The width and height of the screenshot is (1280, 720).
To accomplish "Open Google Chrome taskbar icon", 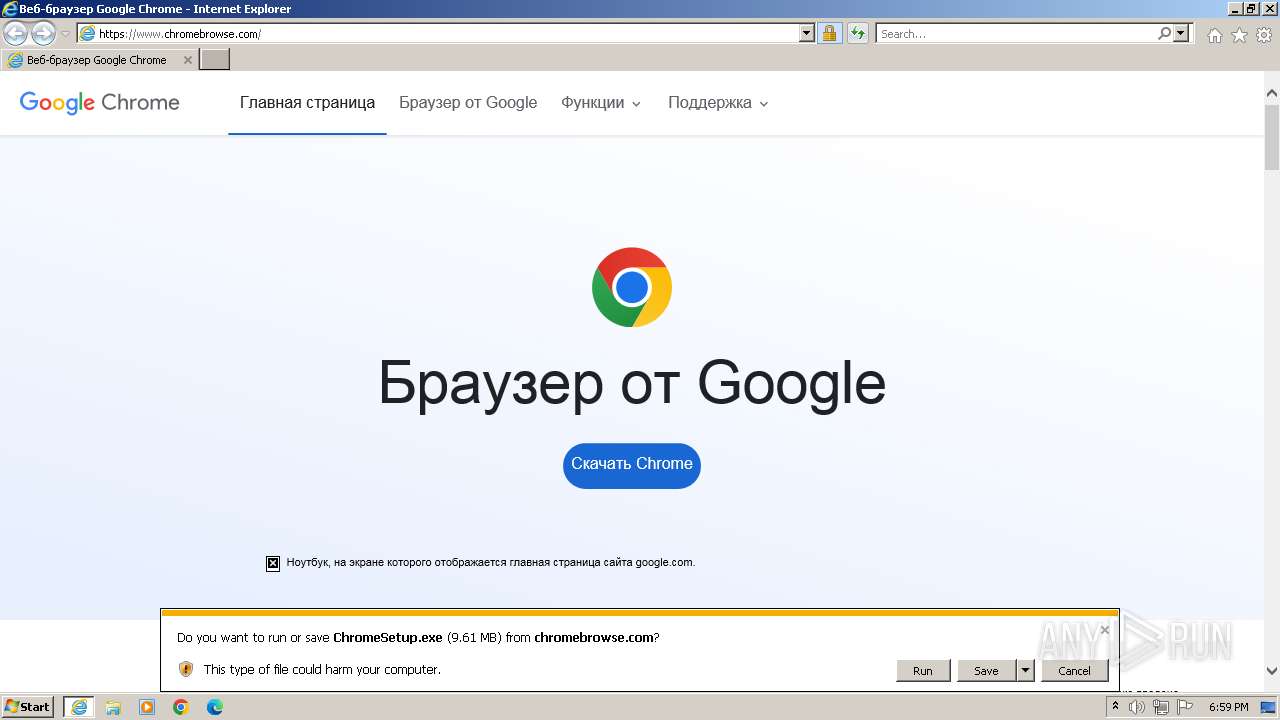I will point(181,707).
